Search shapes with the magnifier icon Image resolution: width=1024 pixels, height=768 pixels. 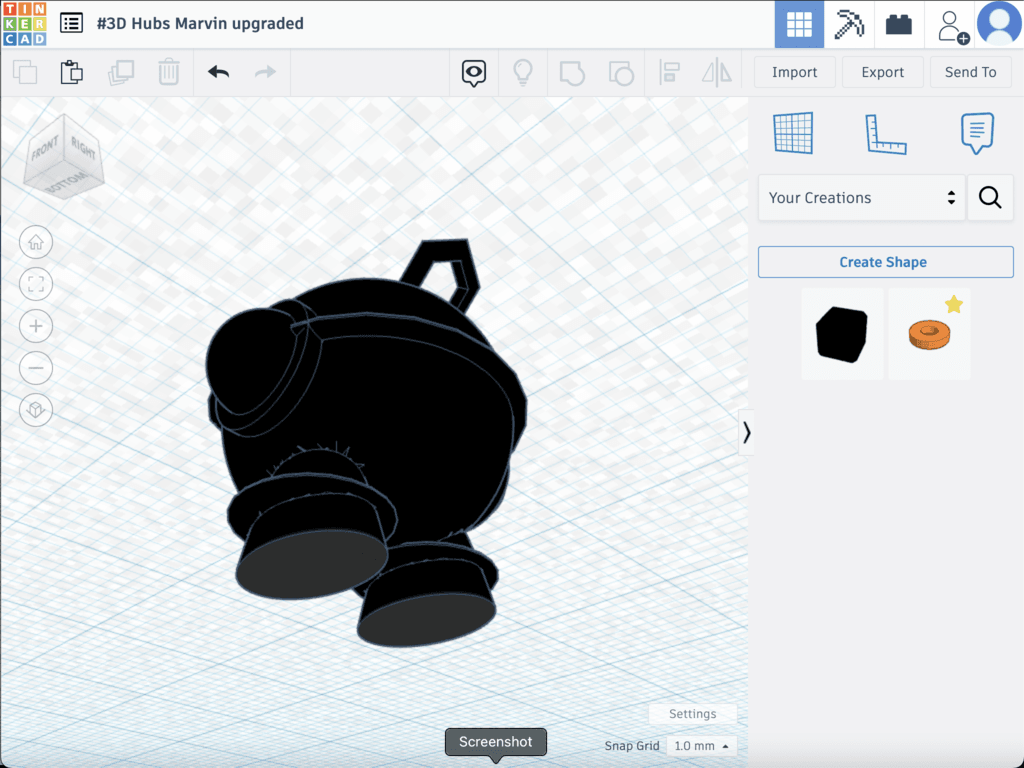click(x=990, y=197)
